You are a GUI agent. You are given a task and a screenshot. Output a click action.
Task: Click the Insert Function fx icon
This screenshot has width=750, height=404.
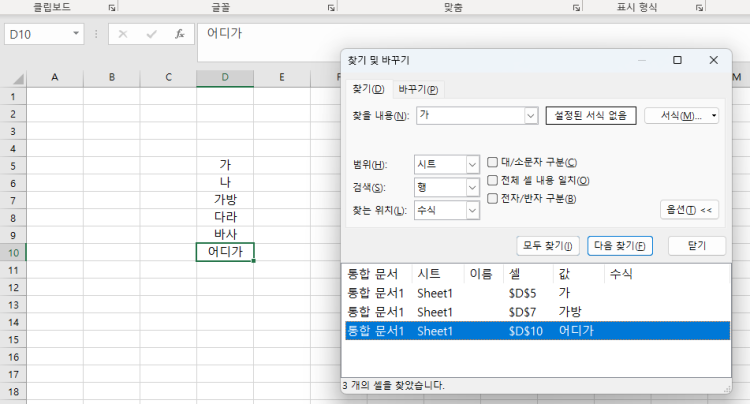click(x=180, y=34)
